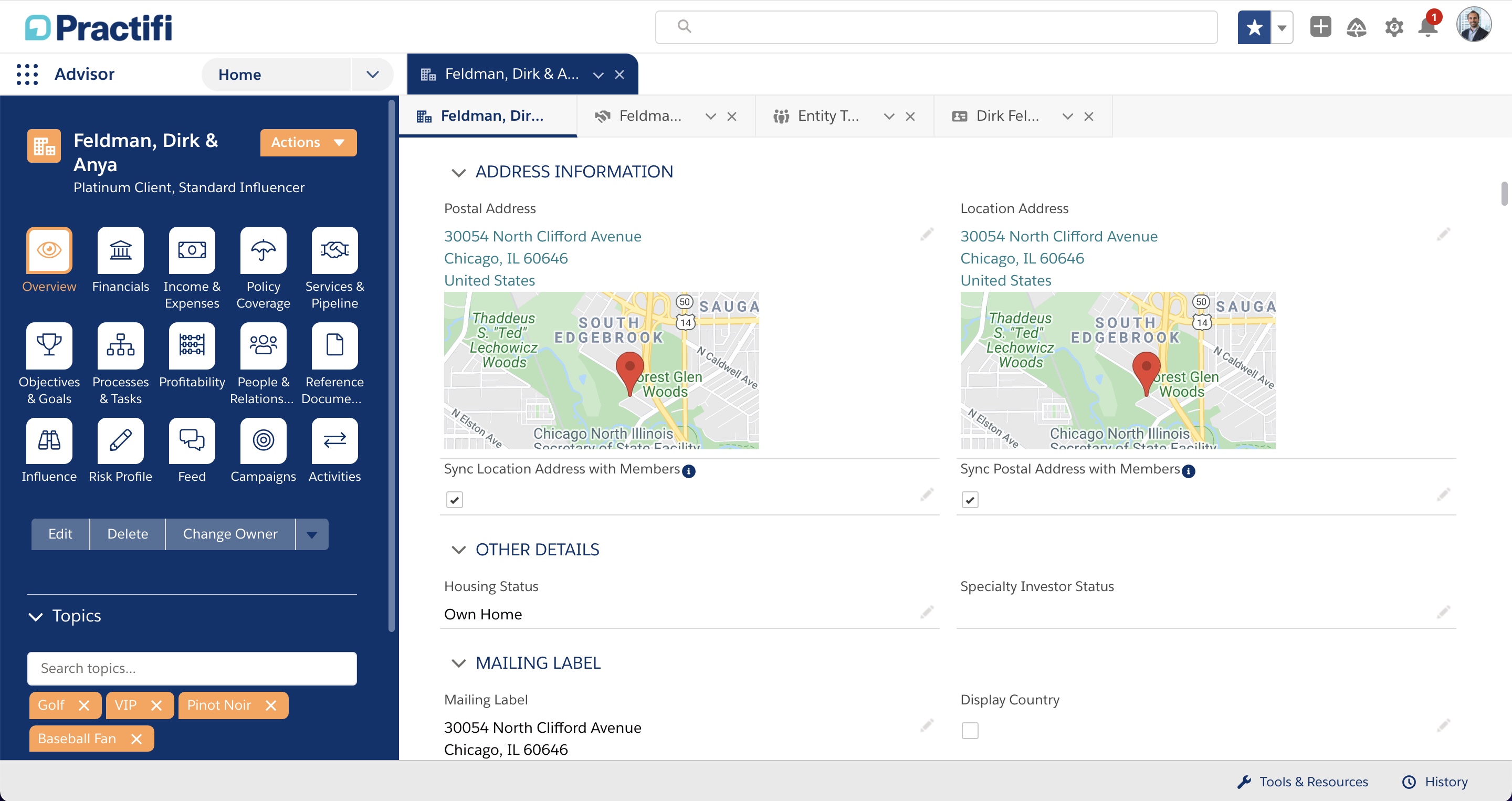Toggle Sync Postal Address with Members checkbox
The height and width of the screenshot is (801, 1512).
pos(970,500)
